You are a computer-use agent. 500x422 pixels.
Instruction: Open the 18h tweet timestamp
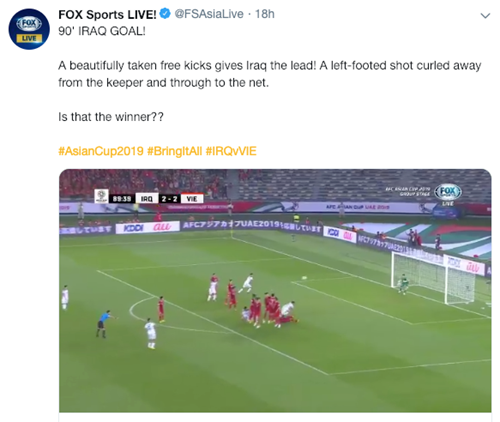pyautogui.click(x=265, y=14)
